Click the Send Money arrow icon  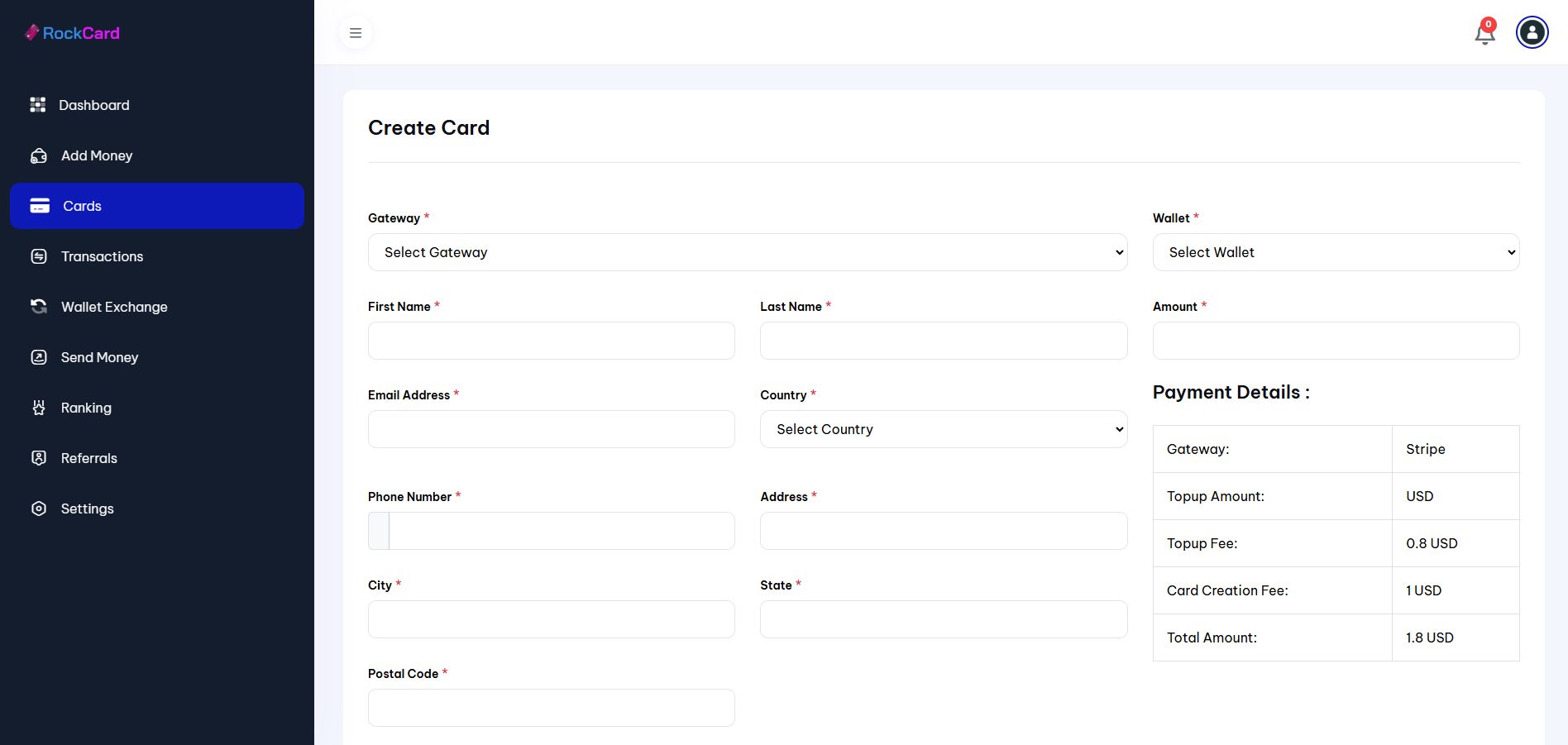(x=39, y=357)
